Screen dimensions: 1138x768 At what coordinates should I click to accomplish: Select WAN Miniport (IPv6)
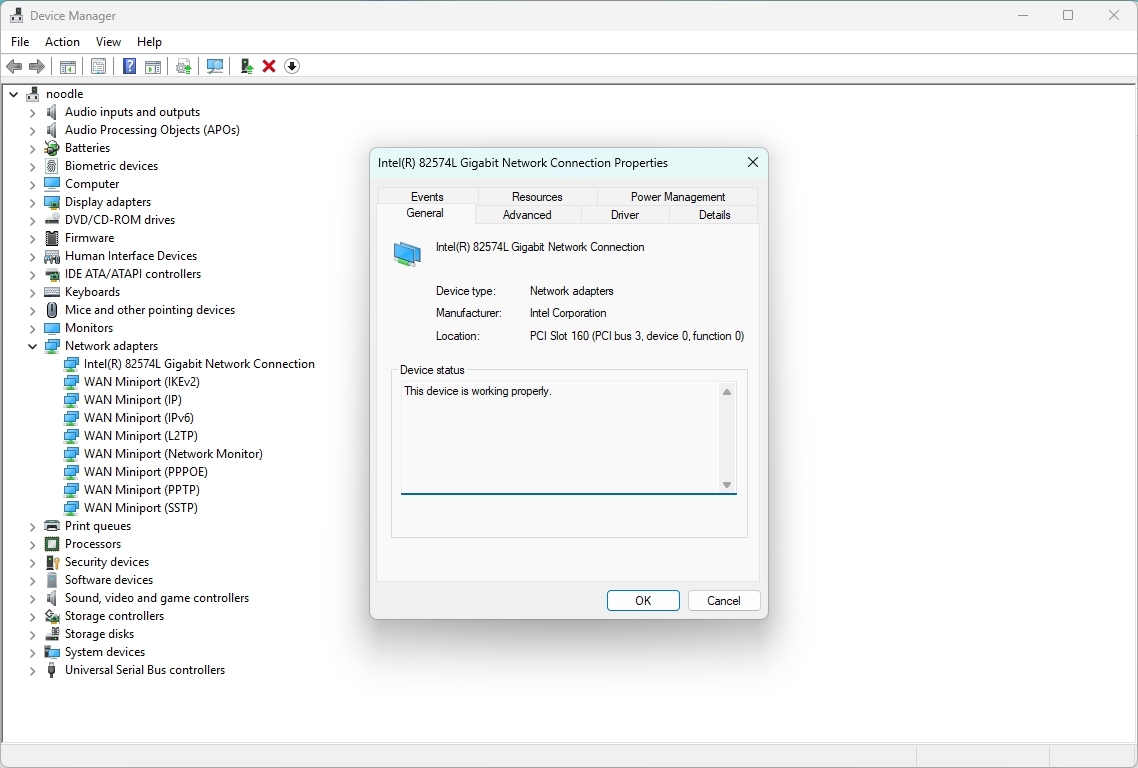pos(139,418)
